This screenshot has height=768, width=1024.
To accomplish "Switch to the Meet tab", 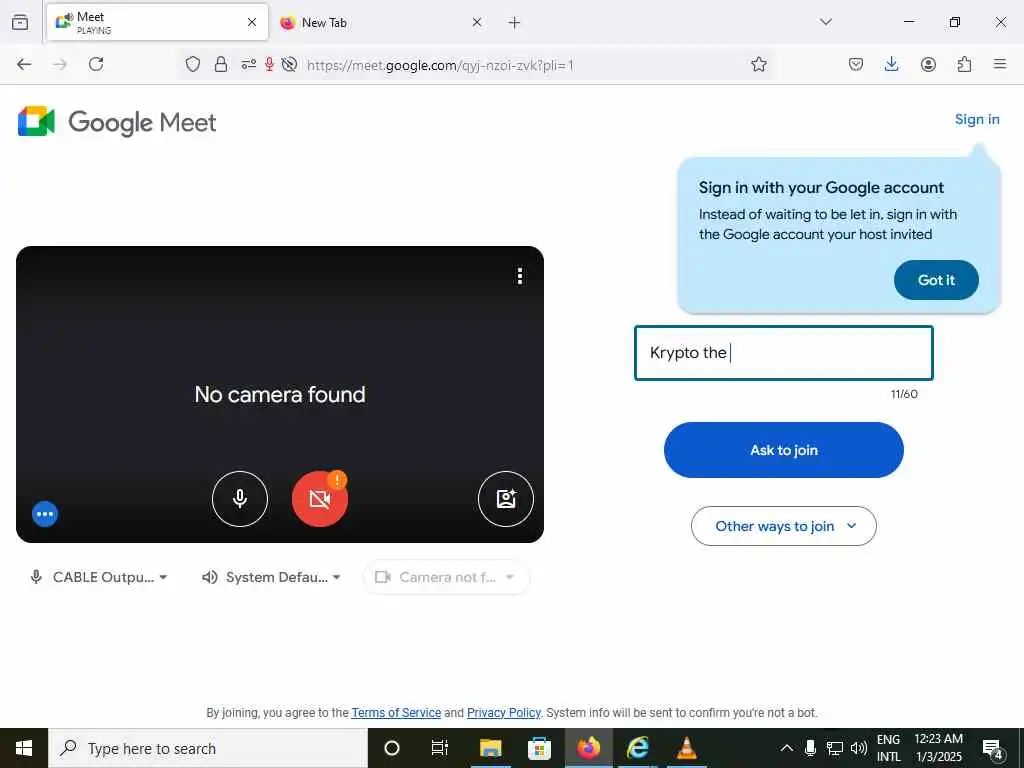I will [157, 23].
